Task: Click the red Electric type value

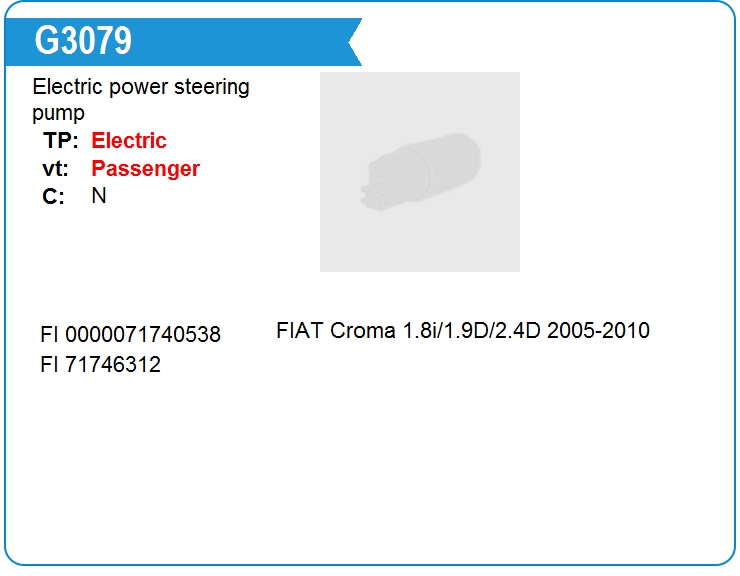Action: click(x=129, y=141)
